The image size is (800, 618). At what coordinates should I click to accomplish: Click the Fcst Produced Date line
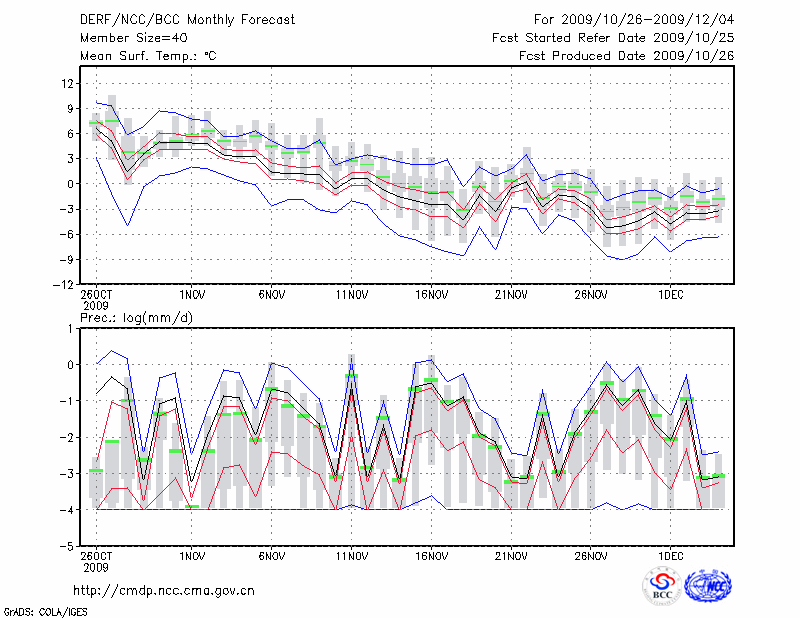point(627,56)
